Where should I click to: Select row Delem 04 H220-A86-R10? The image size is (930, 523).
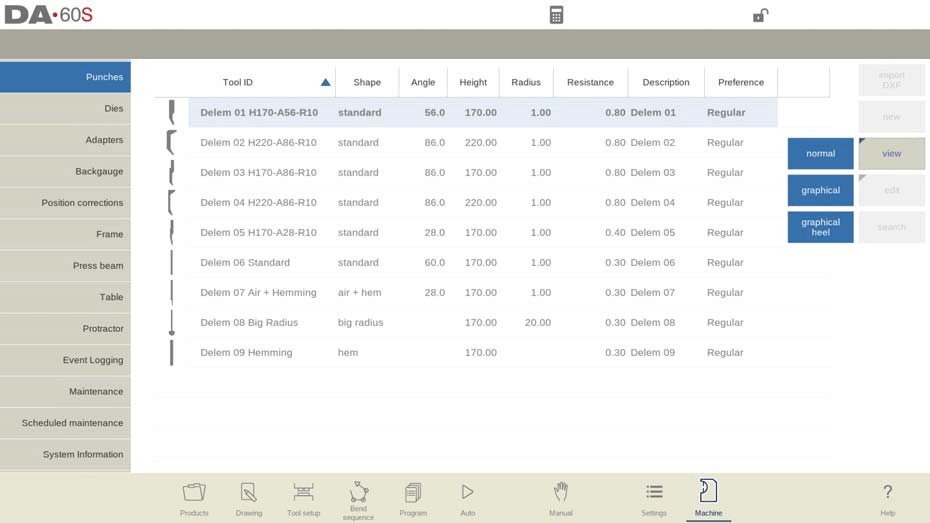click(483, 202)
